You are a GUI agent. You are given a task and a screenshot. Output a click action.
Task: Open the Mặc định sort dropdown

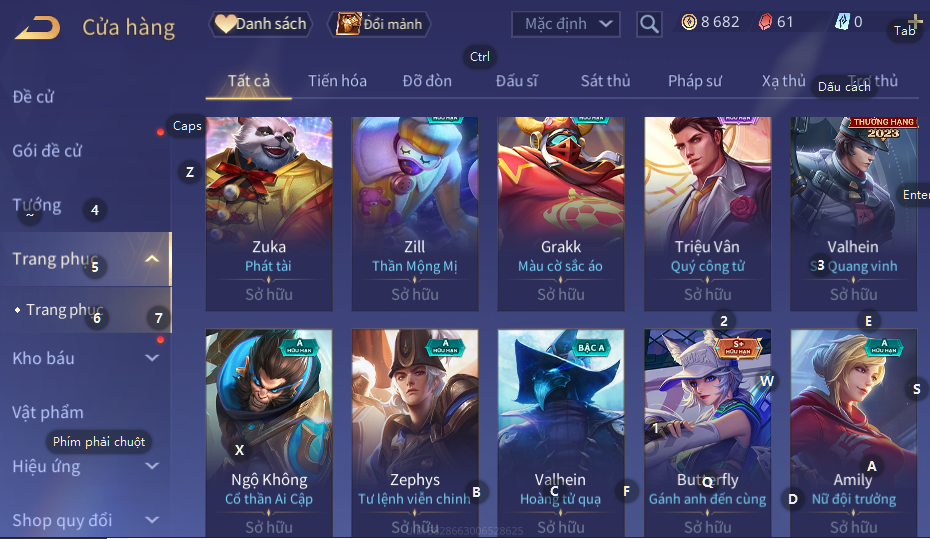[x=566, y=24]
